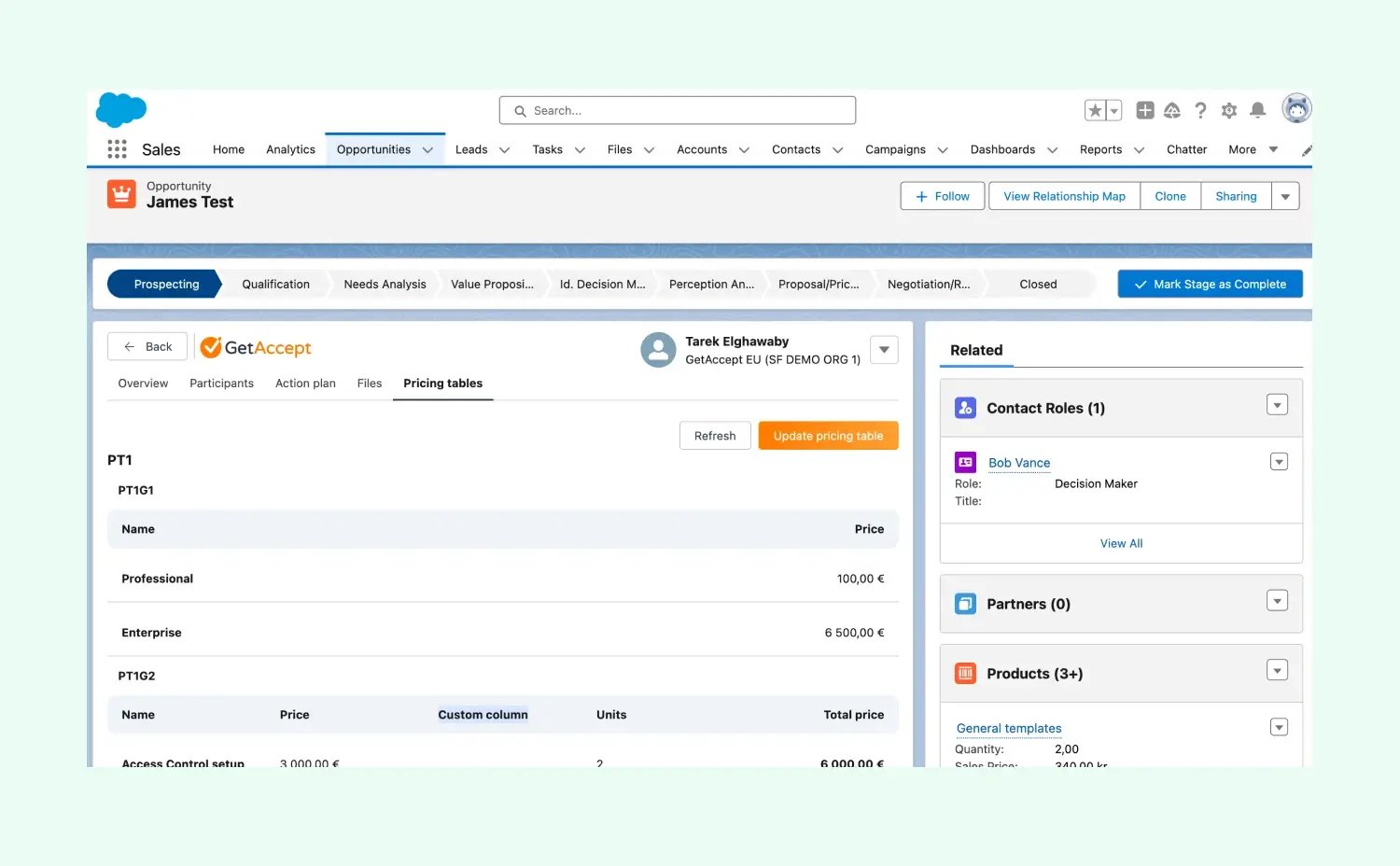Click the edit navigation pencil icon
The width and height of the screenshot is (1400, 866).
pos(1307,150)
